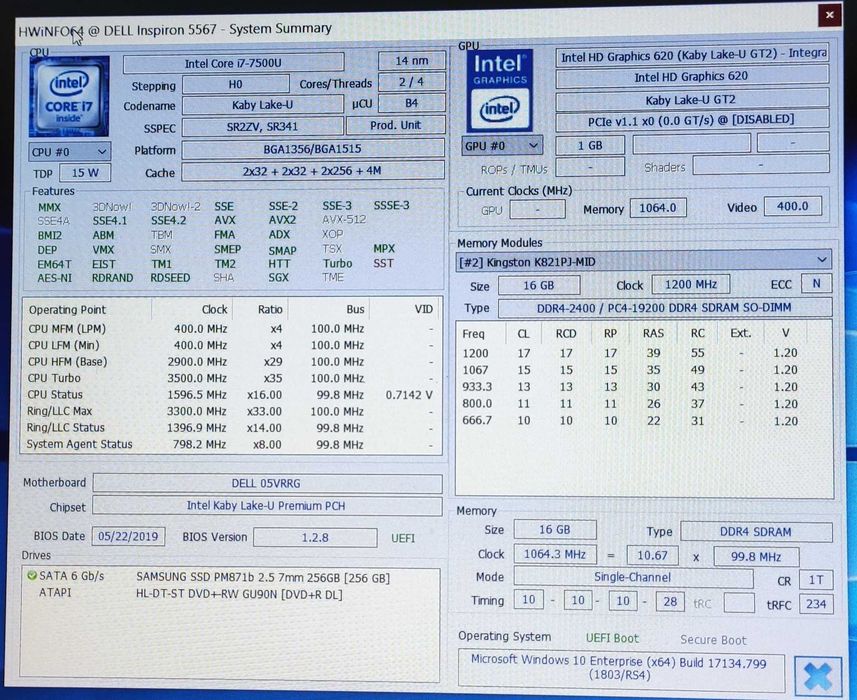Select the CPU MFM (LPM) operating point row

point(231,329)
